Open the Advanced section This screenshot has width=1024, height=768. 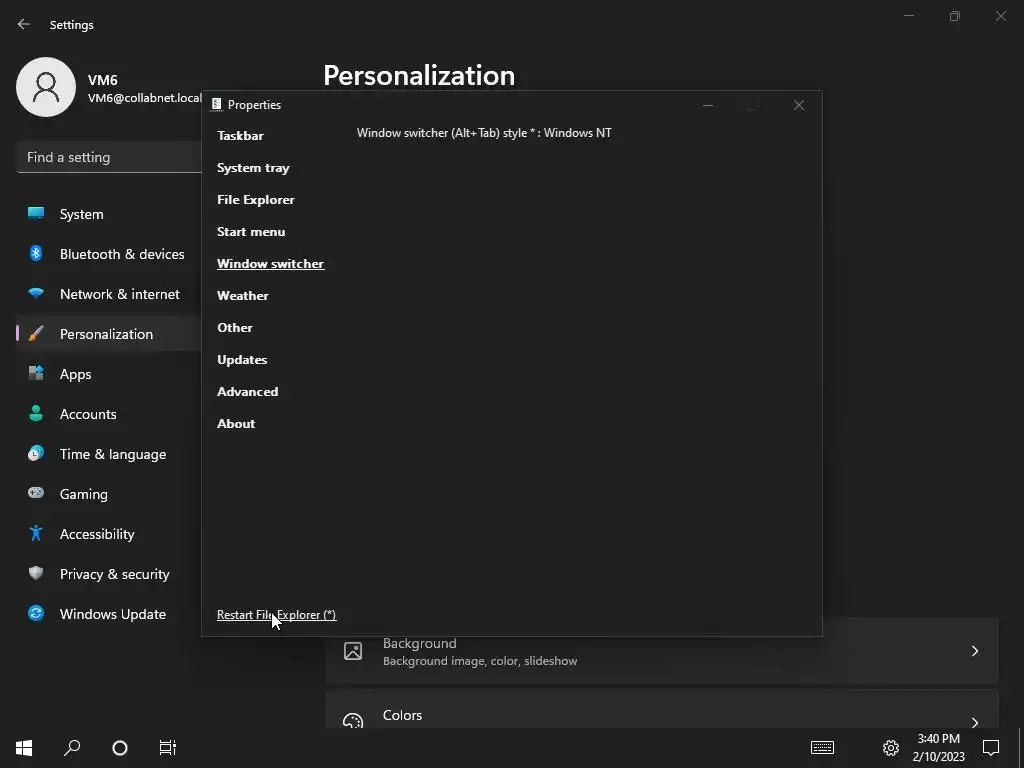(x=248, y=392)
